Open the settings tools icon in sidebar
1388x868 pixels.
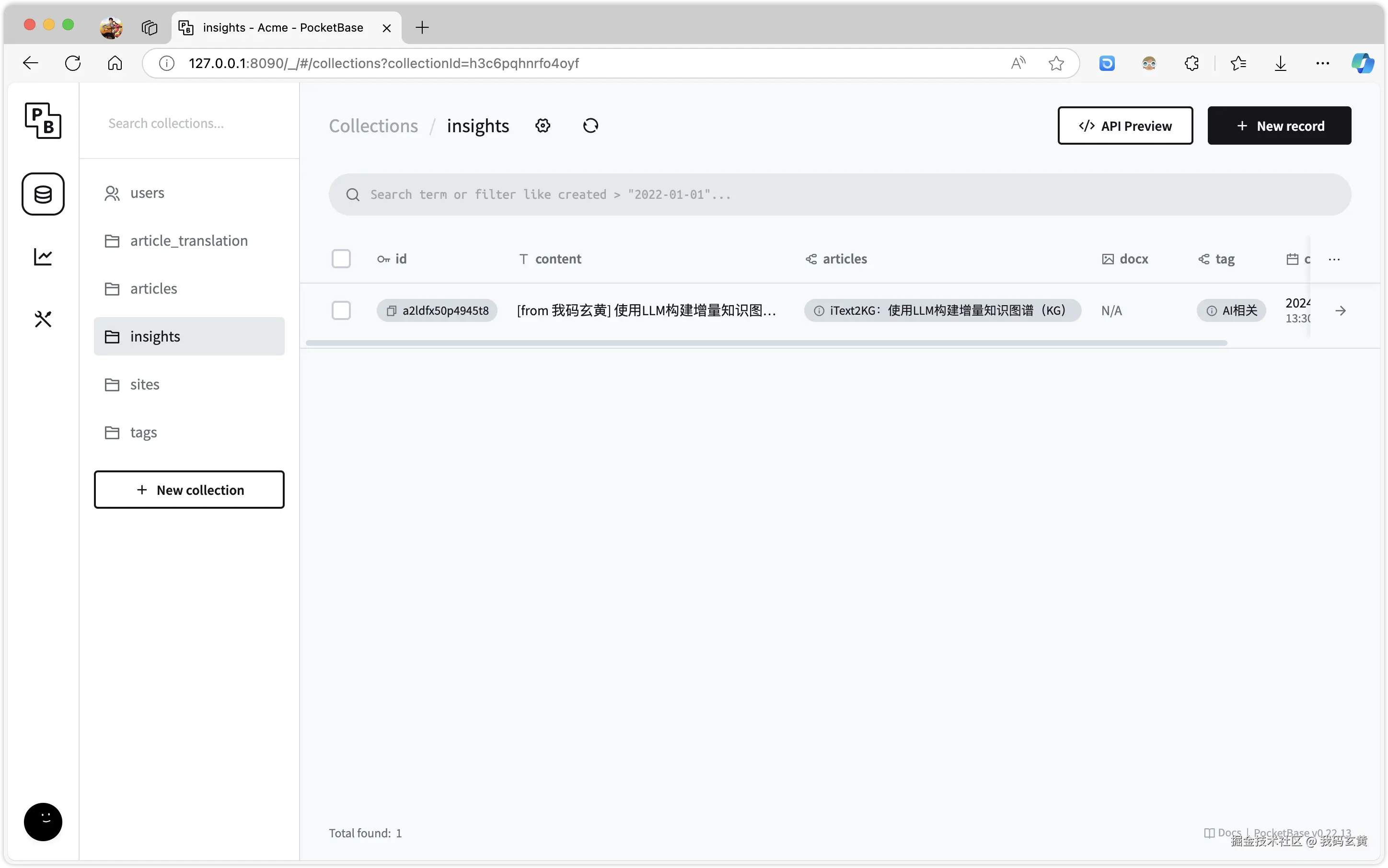(x=43, y=319)
